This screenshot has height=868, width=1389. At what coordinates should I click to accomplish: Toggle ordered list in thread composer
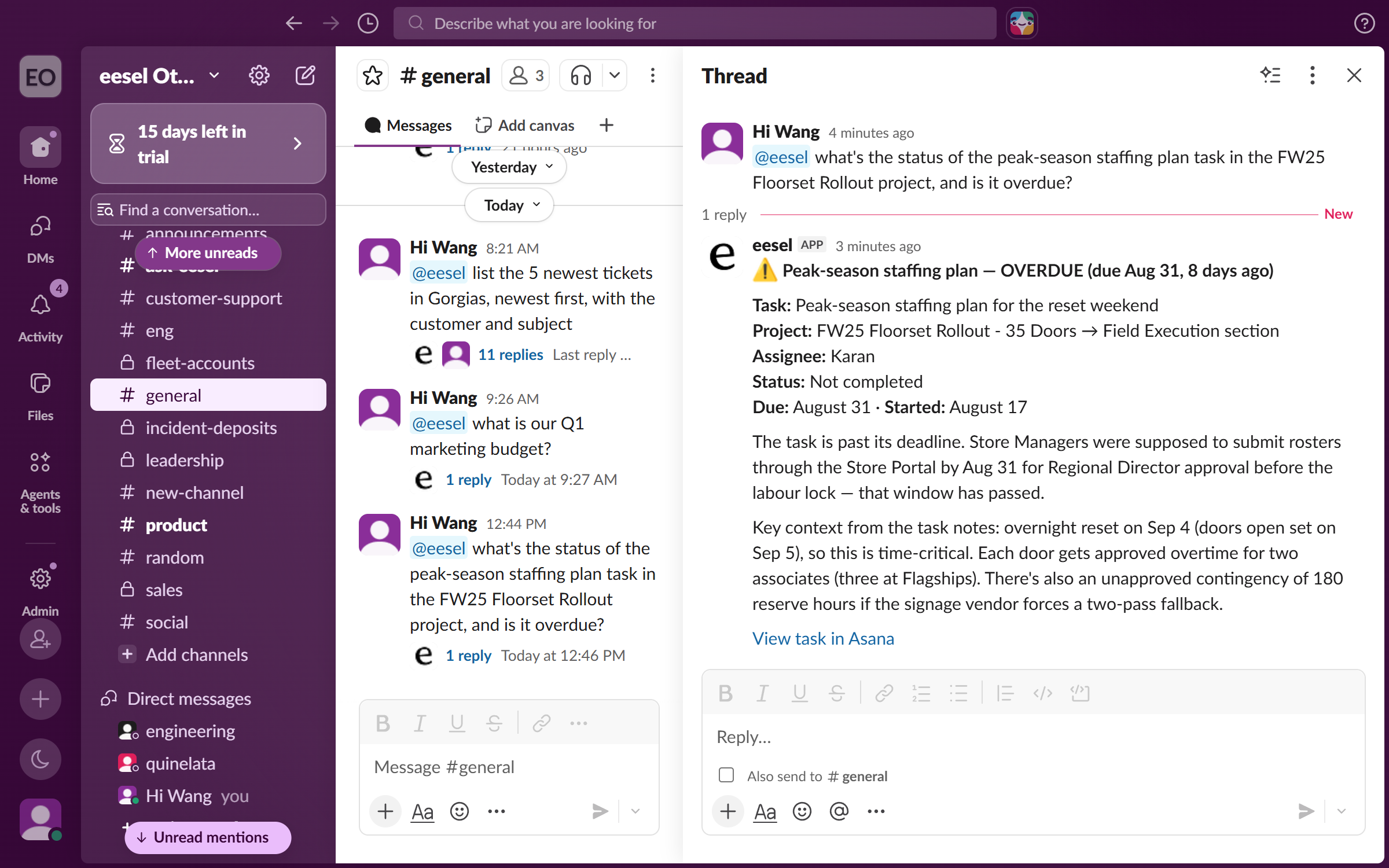pos(921,693)
